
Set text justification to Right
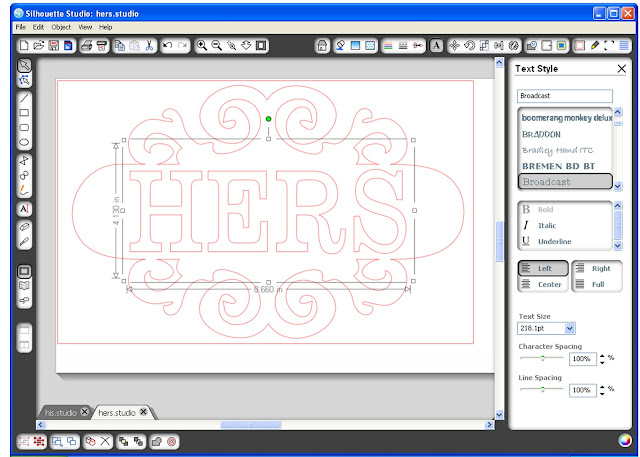click(597, 268)
